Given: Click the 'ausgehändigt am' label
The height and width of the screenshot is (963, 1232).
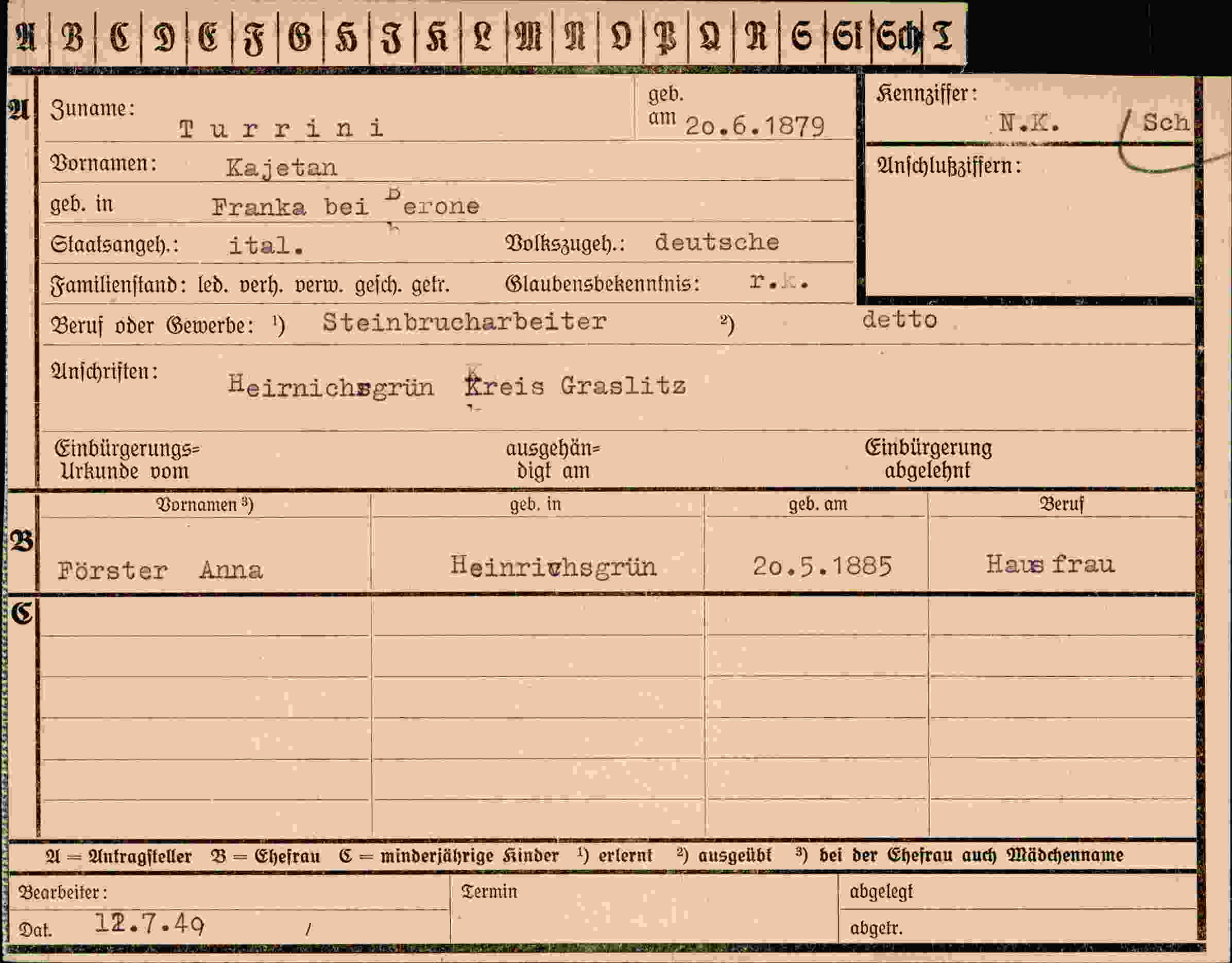Looking at the screenshot, I should pyautogui.click(x=553, y=459).
